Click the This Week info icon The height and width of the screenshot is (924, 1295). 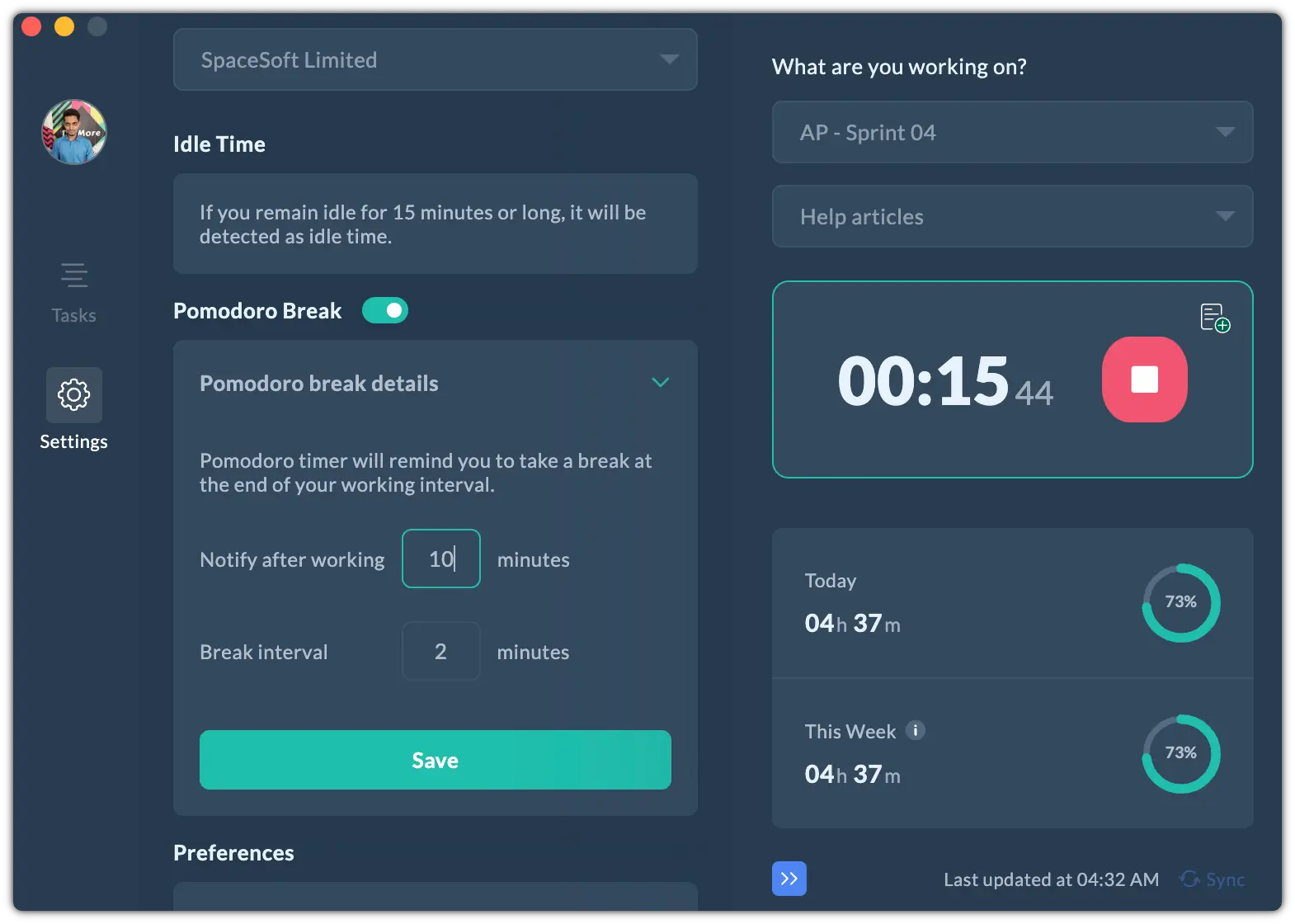click(916, 730)
